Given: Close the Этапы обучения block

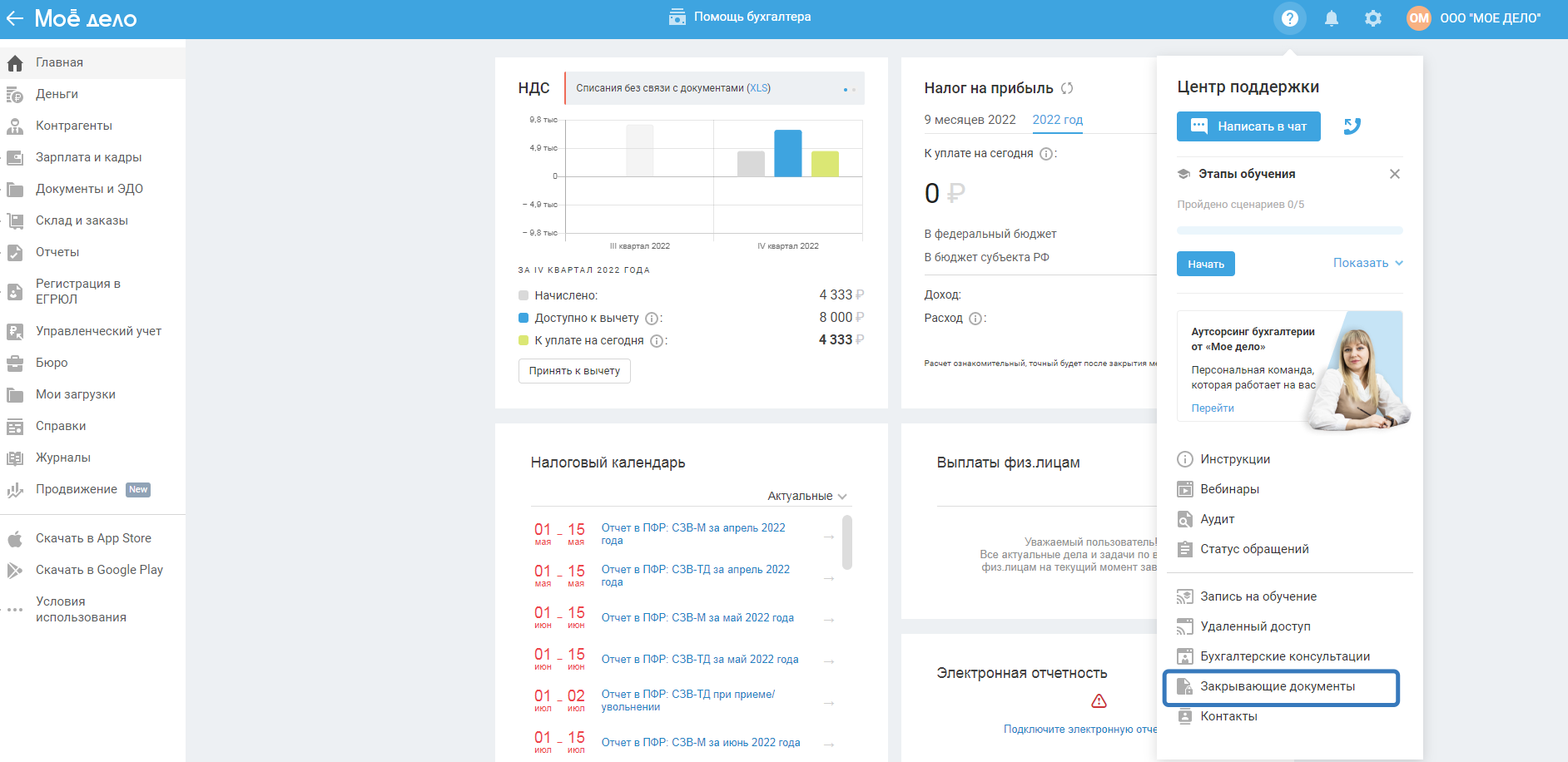Looking at the screenshot, I should pyautogui.click(x=1395, y=174).
